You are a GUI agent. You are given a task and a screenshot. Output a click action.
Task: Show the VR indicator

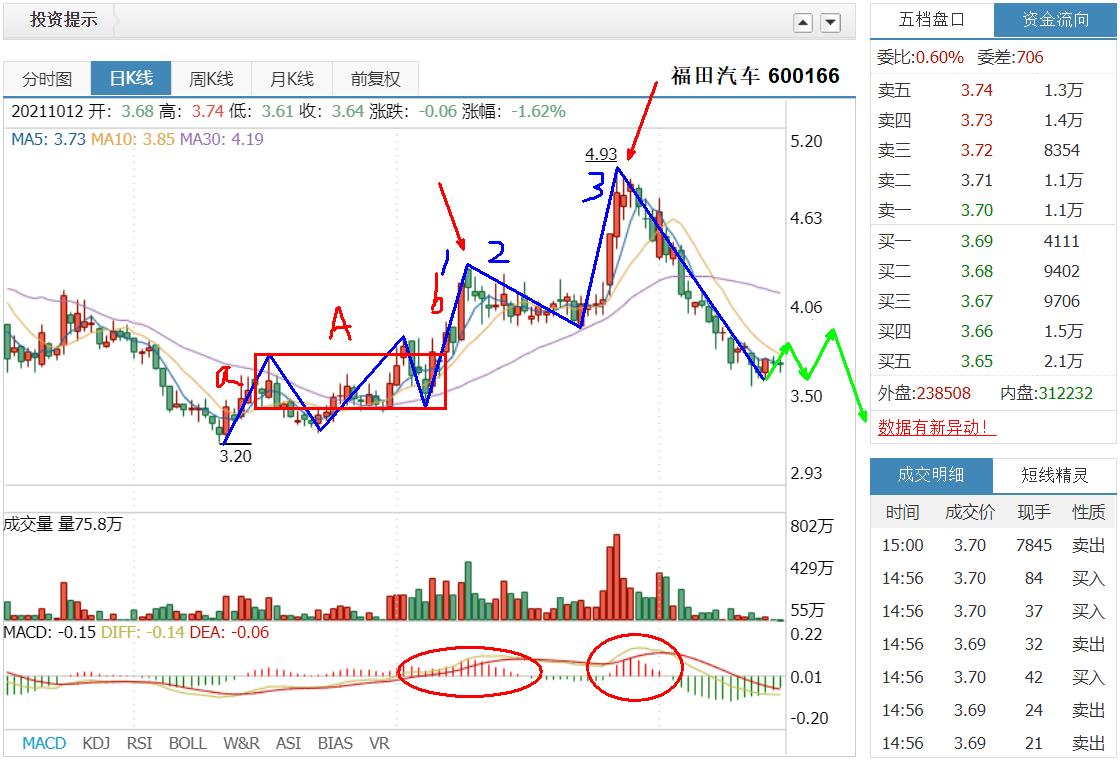pyautogui.click(x=379, y=743)
